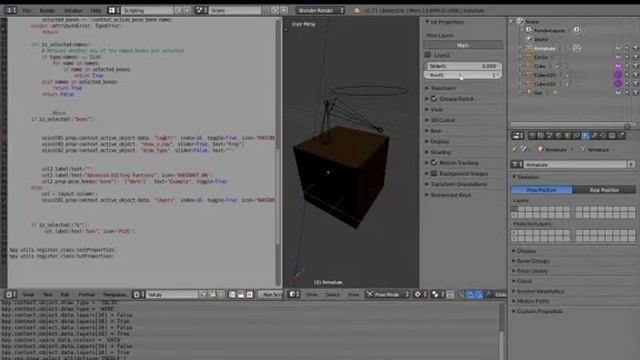Image resolution: width=640 pixels, height=360 pixels.
Task: Open the viewport shading mode icon
Action: coord(419,294)
